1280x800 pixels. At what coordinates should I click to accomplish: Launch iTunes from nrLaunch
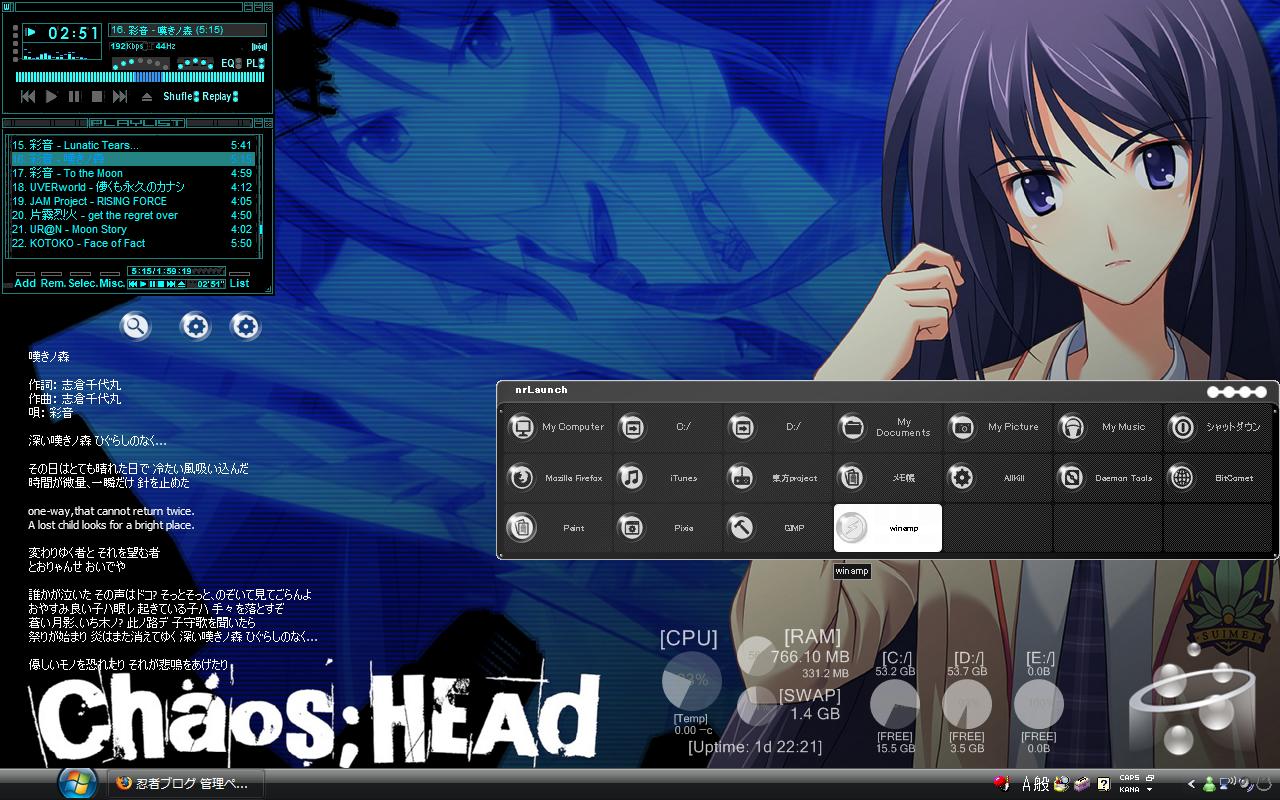pyautogui.click(x=667, y=478)
